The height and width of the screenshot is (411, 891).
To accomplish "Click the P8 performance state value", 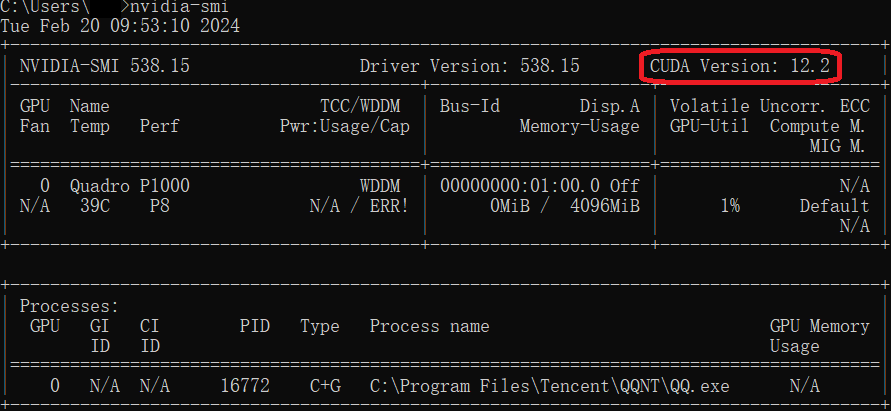I will 160,206.
